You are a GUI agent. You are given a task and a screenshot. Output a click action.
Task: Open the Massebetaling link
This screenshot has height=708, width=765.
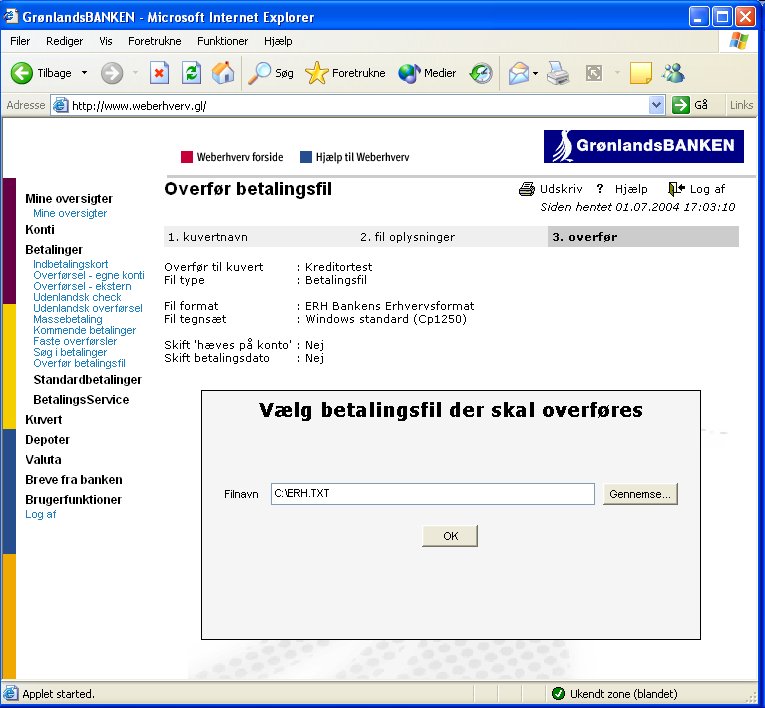(68, 319)
